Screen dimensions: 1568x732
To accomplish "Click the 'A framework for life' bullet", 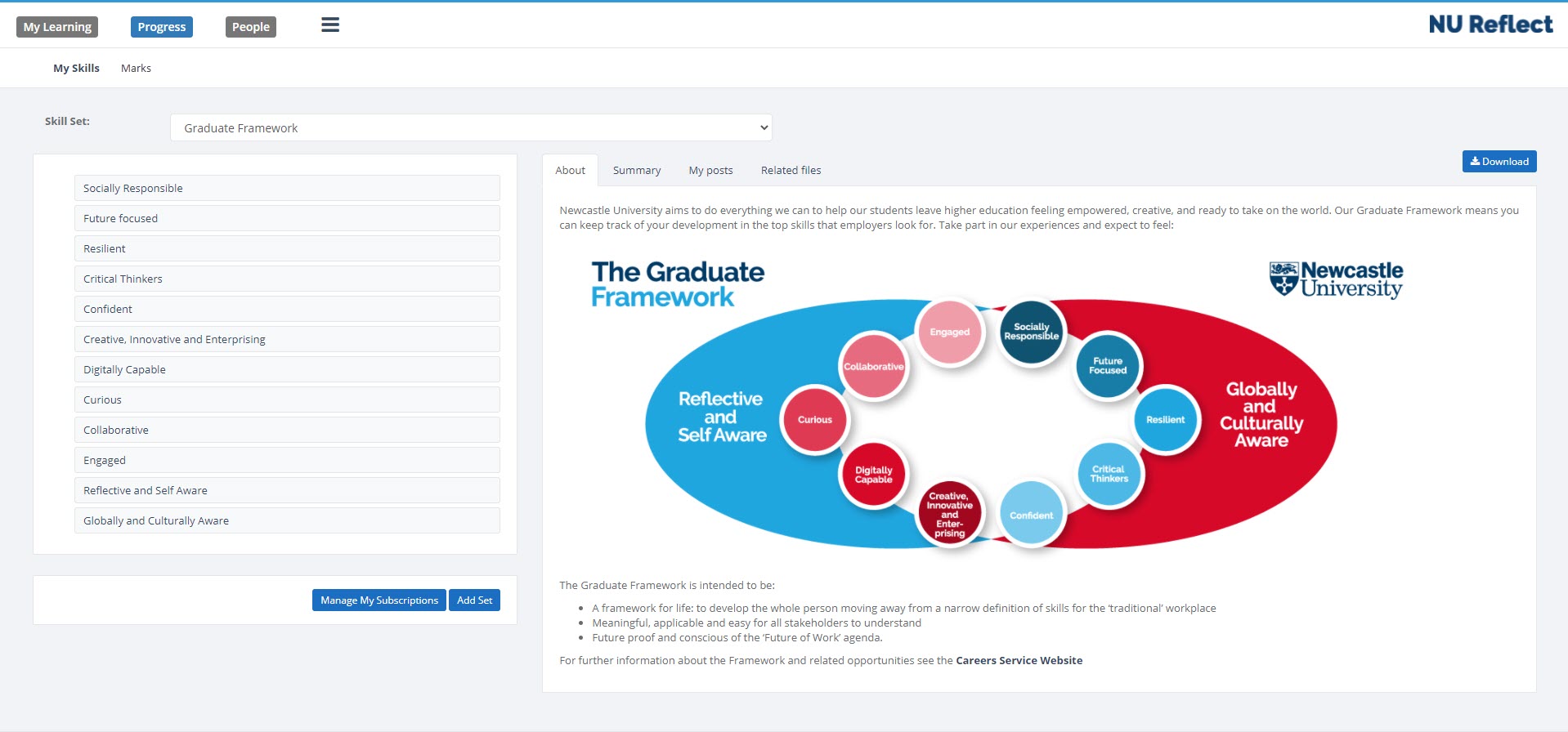I will coord(904,608).
